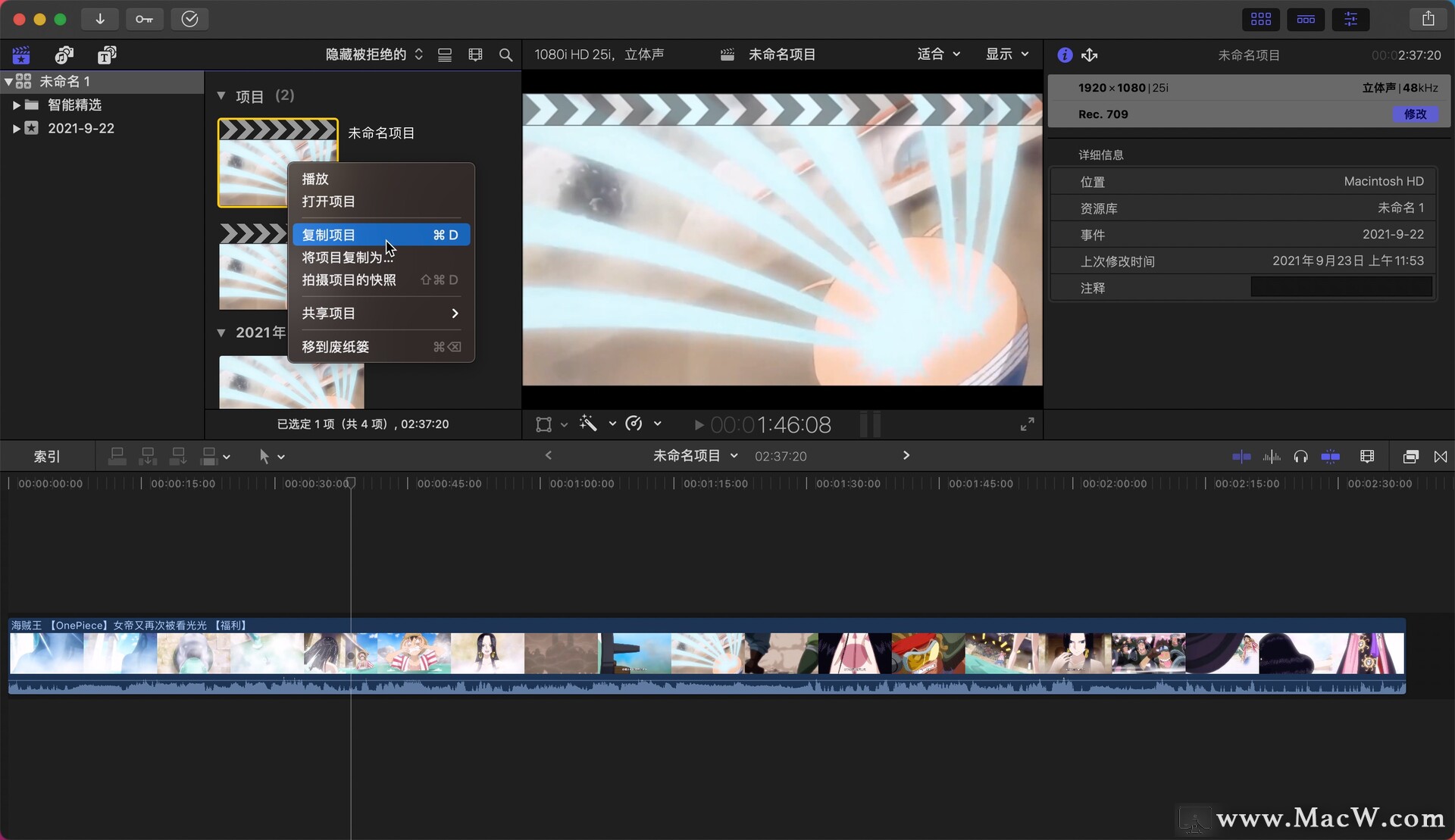This screenshot has height=840, width=1455.
Task: Open the 适合 zoom dropdown
Action: tap(938, 54)
